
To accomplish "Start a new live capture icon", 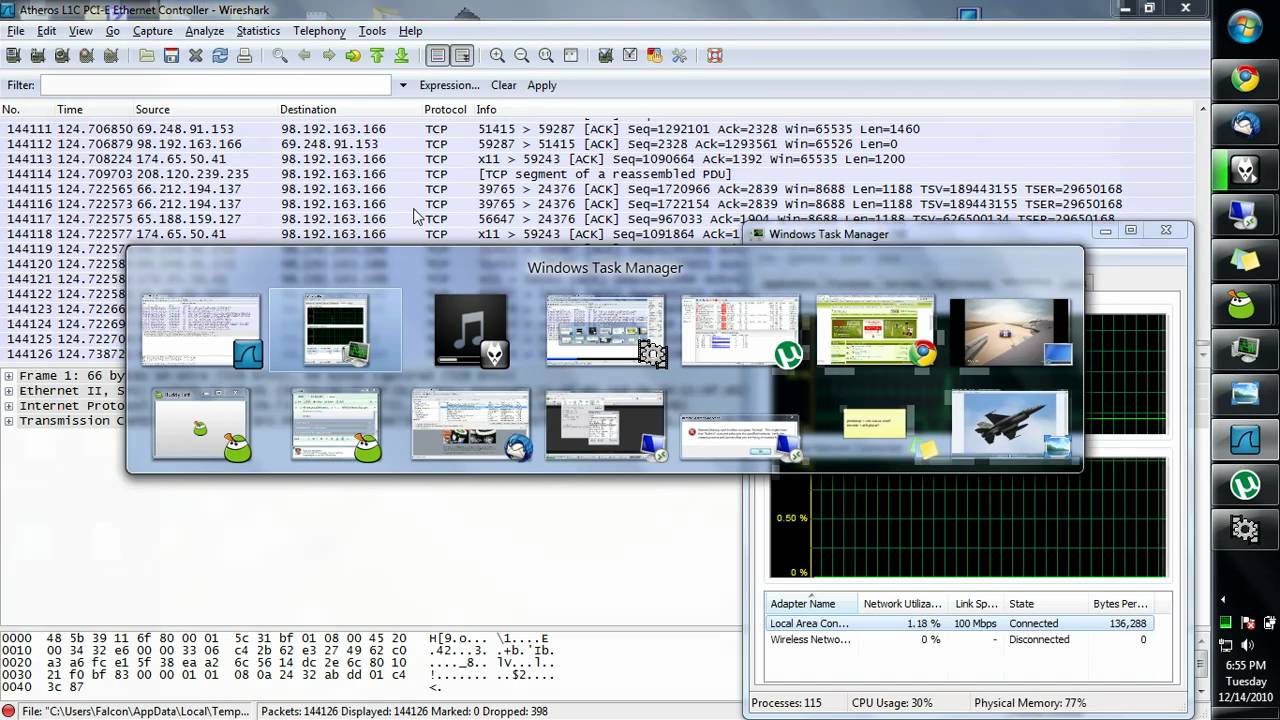I will (62, 56).
